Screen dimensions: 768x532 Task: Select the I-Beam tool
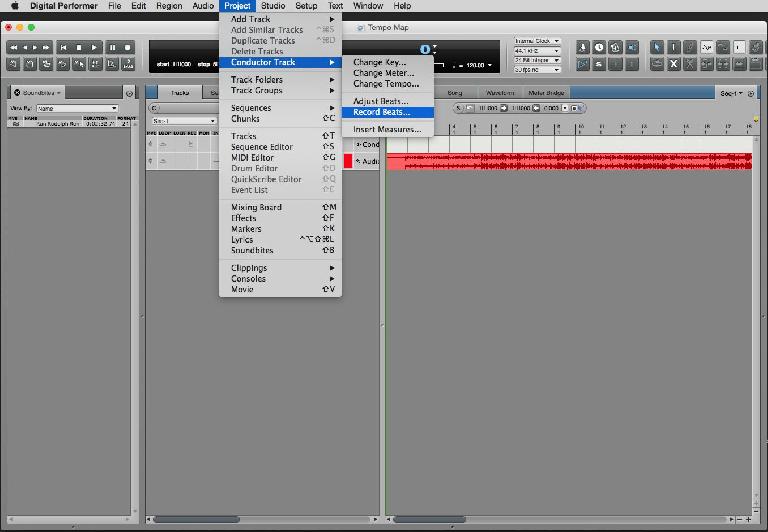tap(673, 48)
